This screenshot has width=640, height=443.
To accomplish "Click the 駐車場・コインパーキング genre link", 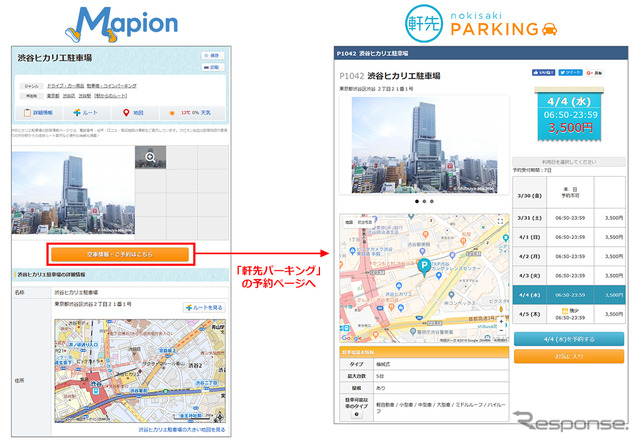I will pyautogui.click(x=111, y=86).
